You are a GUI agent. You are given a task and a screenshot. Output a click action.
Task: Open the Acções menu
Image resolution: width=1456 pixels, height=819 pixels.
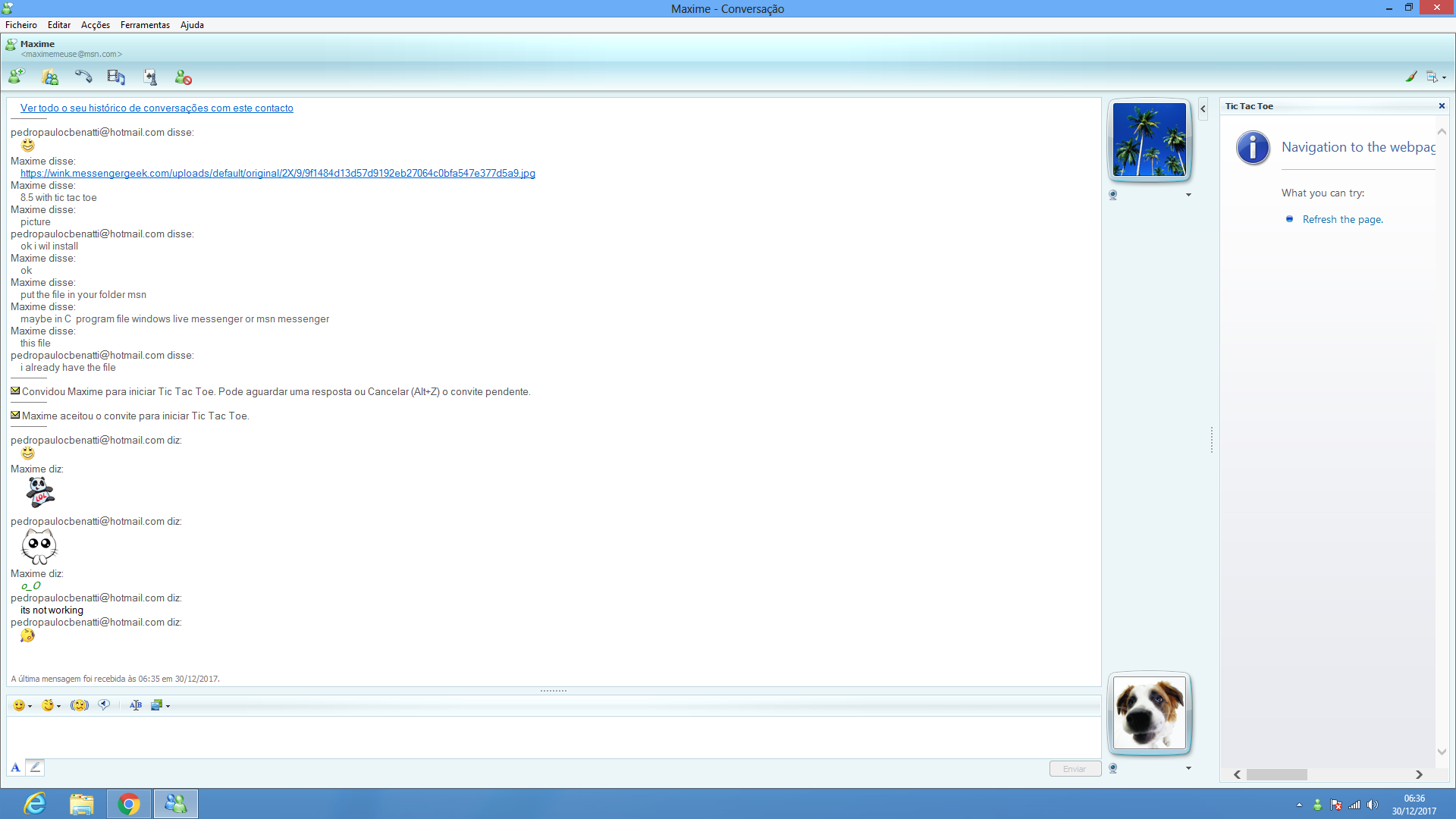[96, 25]
